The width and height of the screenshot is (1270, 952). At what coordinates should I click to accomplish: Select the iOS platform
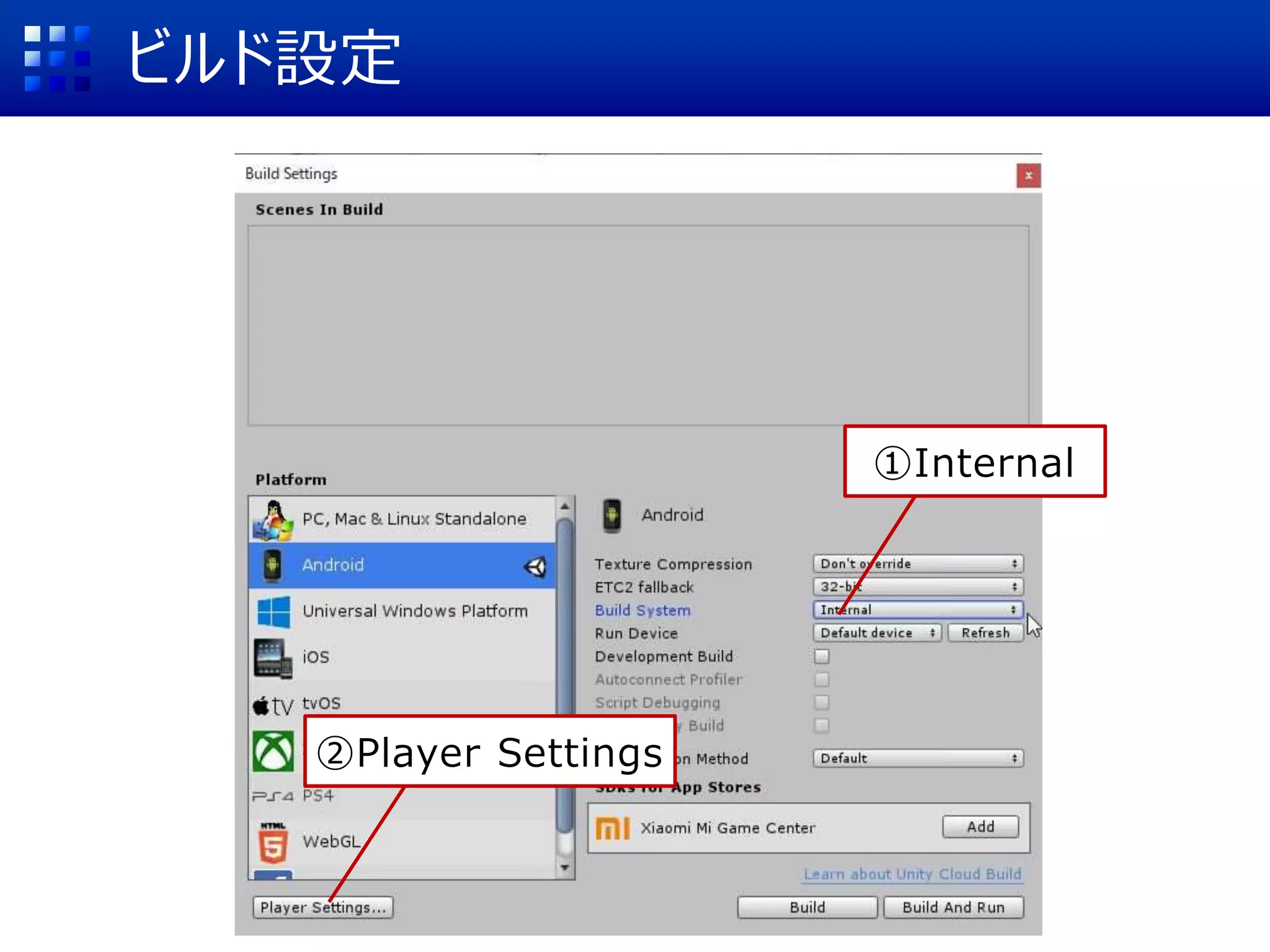tap(402, 658)
